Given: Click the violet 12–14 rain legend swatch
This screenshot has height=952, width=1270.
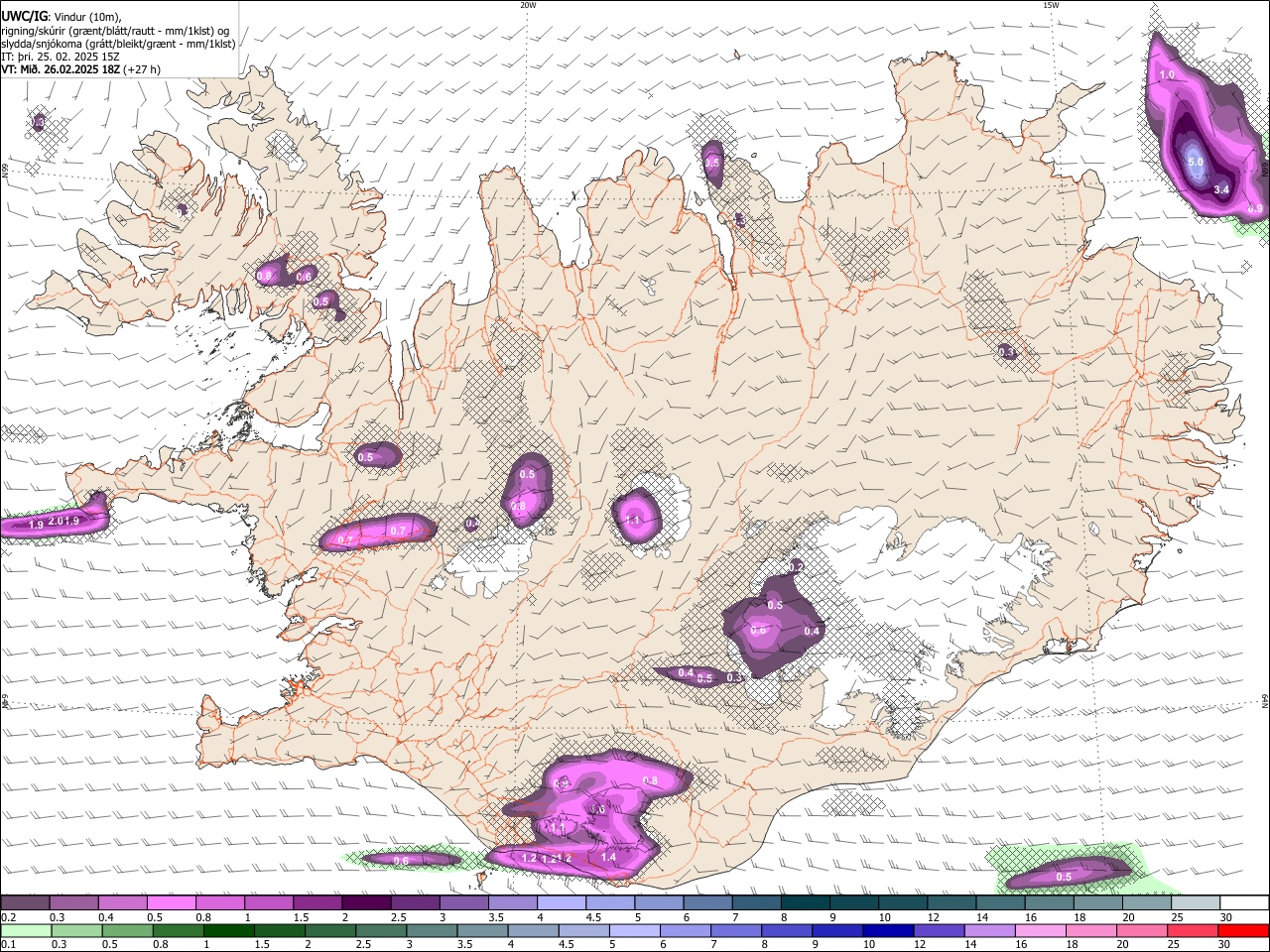Looking at the screenshot, I should click(x=938, y=931).
